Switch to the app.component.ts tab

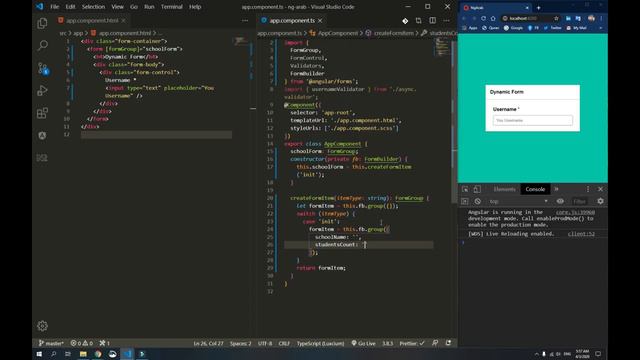[292, 20]
